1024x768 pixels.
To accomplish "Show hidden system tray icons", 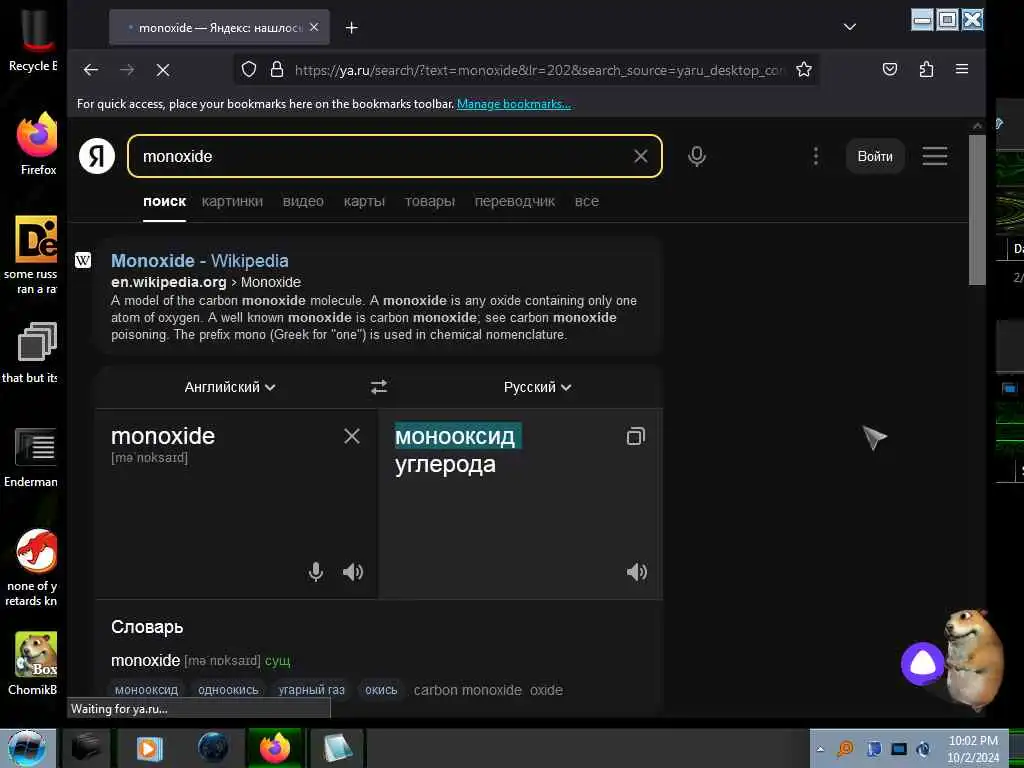I will point(820,749).
